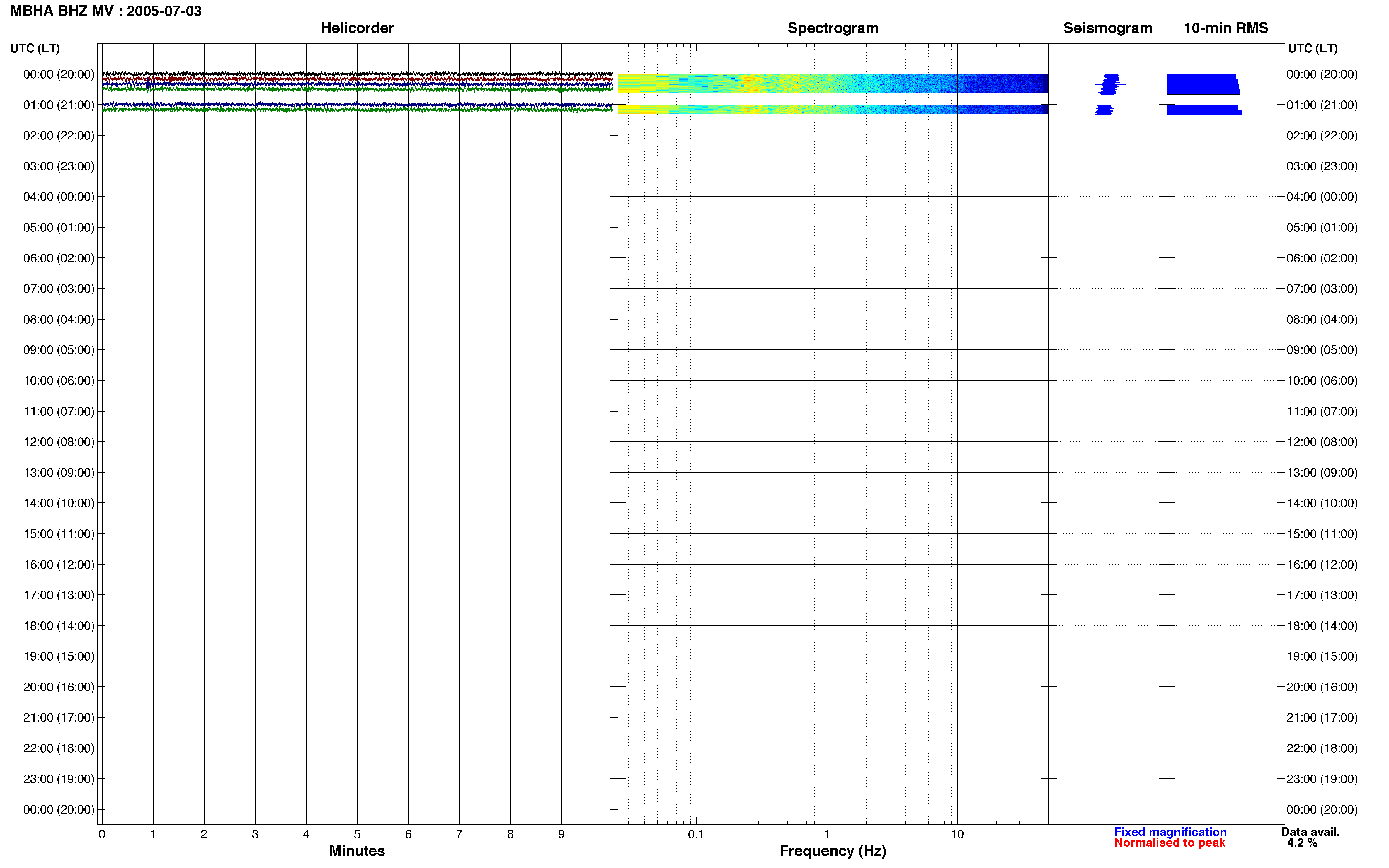Click the 0.1 frequency tick label
The height and width of the screenshot is (868, 1389).
696,834
